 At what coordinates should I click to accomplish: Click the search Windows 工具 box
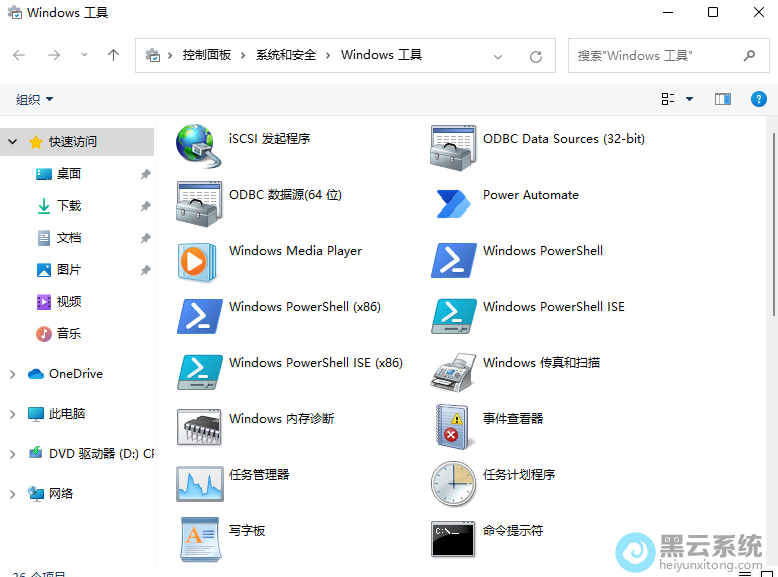pyautogui.click(x=655, y=56)
